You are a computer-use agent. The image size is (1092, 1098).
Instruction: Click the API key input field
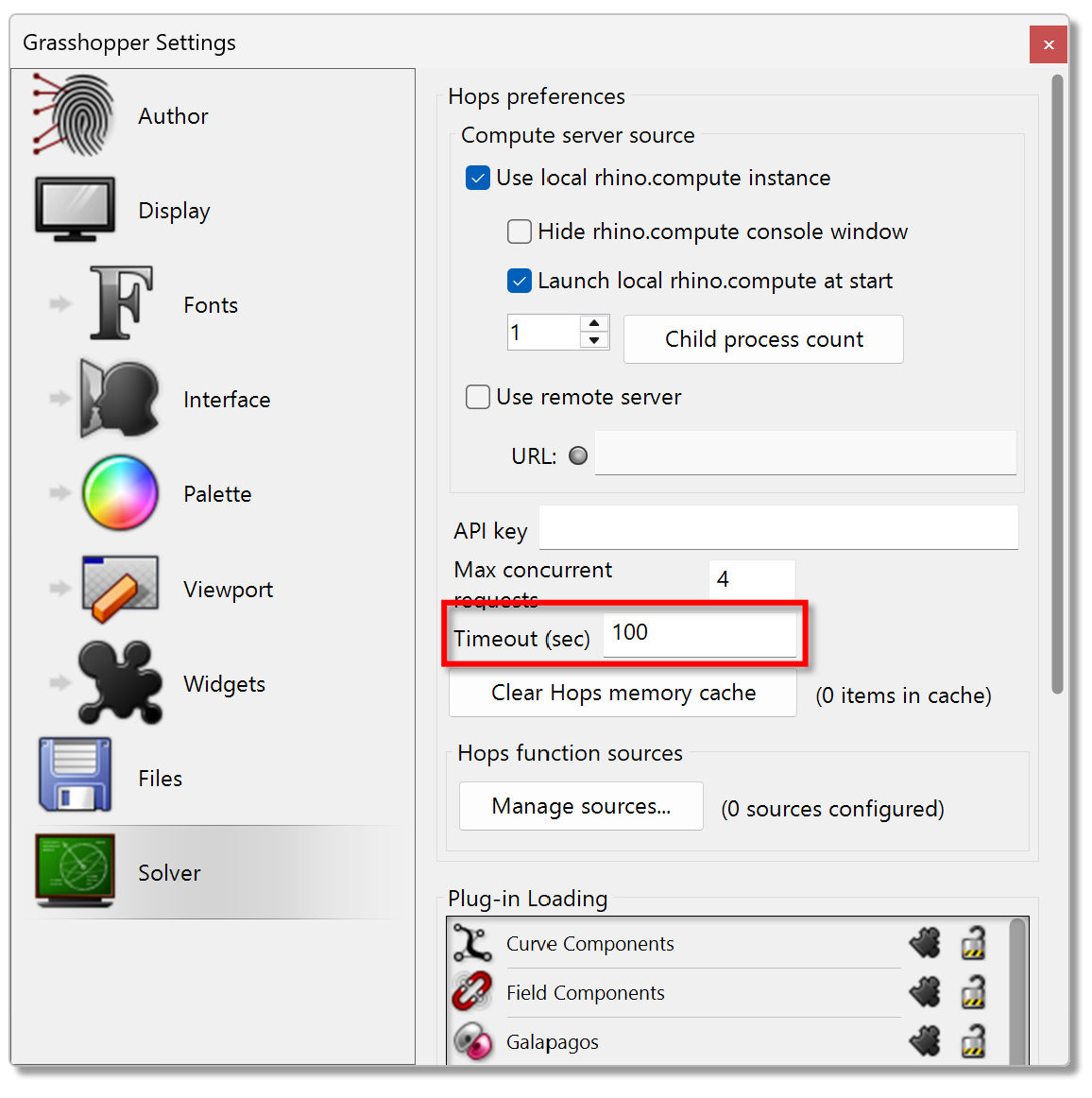tap(777, 527)
